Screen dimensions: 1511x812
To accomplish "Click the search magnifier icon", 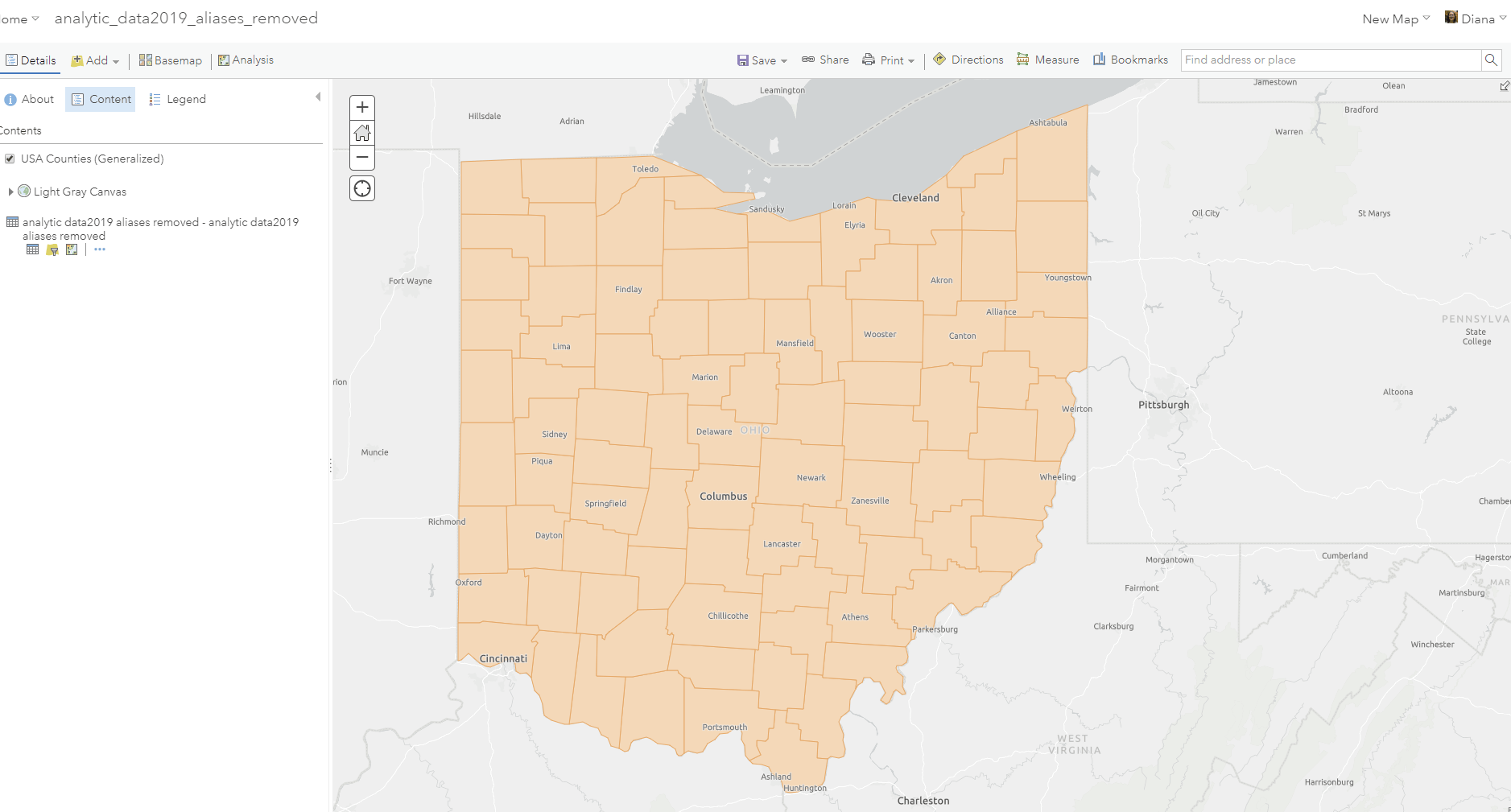I will pos(1491,60).
